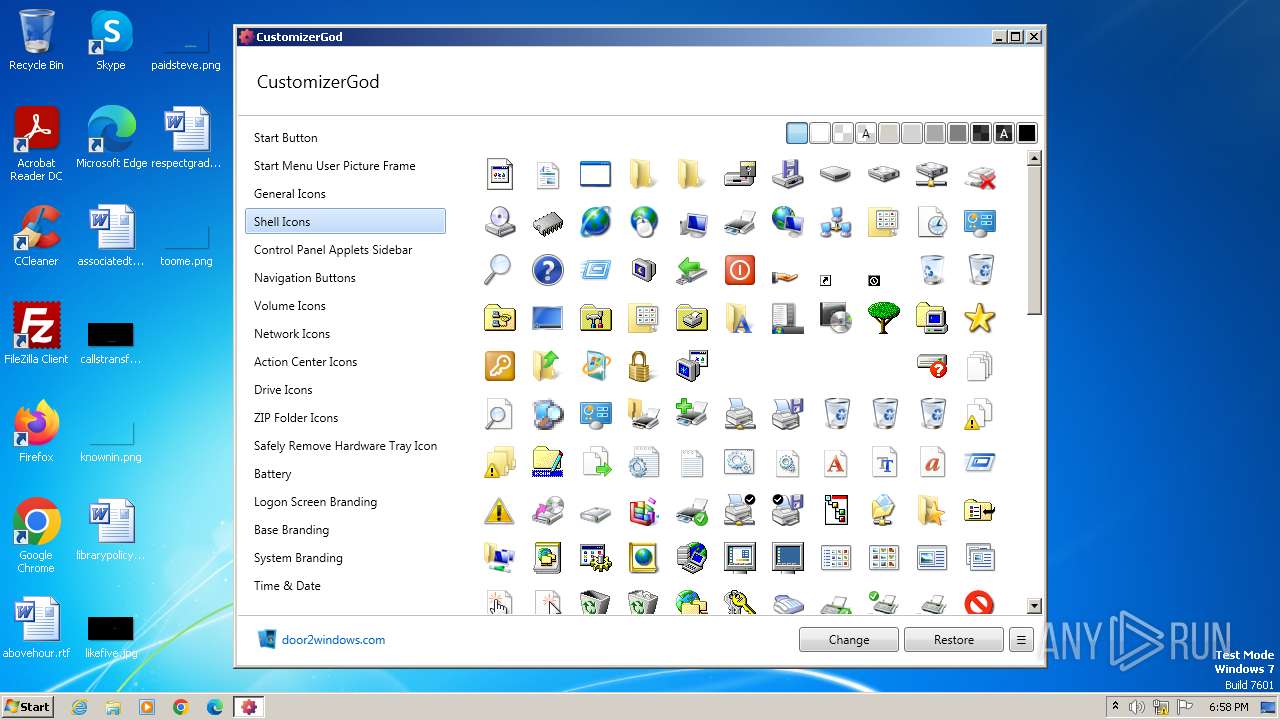The image size is (1280, 720).
Task: Choose the memory chip icon
Action: coord(547,222)
